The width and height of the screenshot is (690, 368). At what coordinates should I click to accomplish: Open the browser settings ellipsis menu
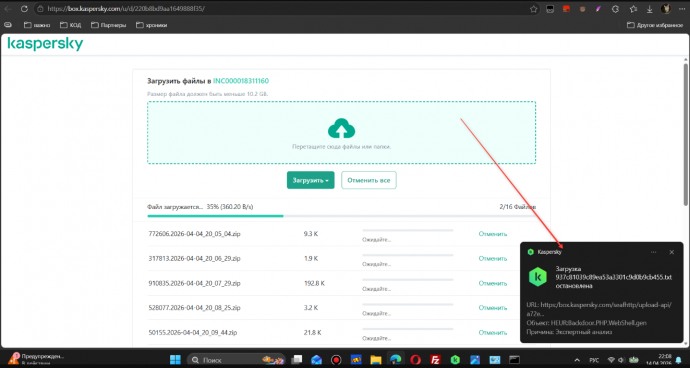click(682, 9)
